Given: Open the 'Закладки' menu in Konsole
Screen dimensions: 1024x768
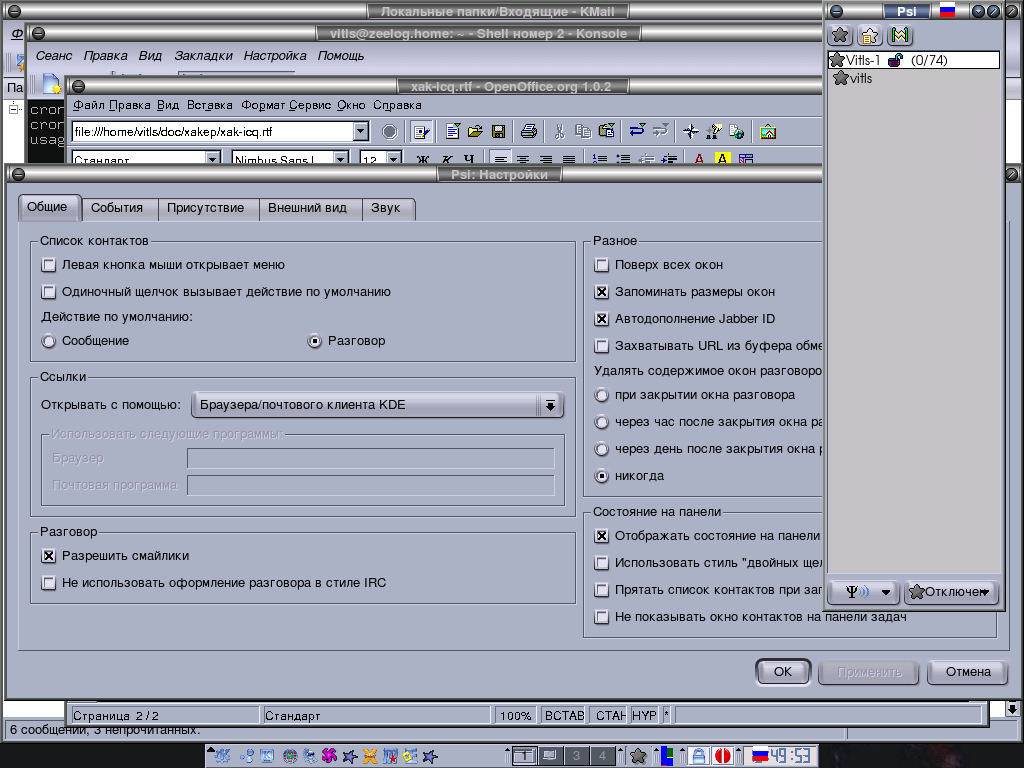Looking at the screenshot, I should [203, 56].
